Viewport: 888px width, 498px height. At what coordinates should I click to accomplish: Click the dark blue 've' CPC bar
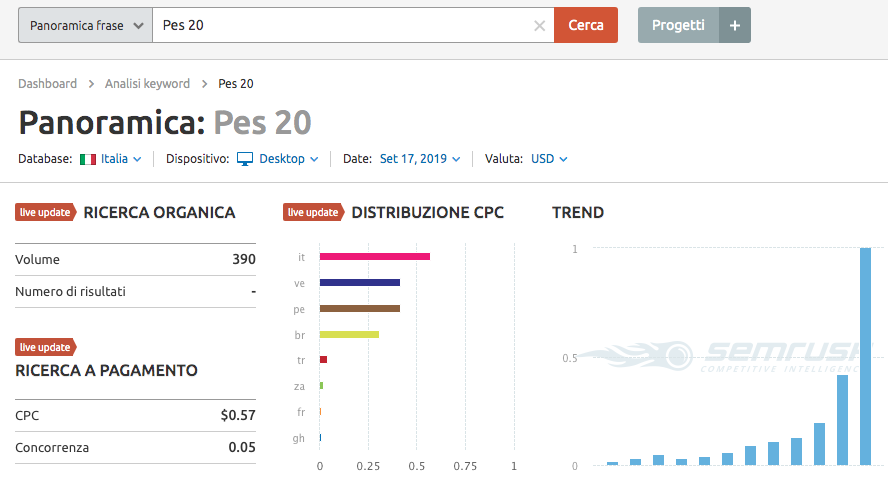point(360,283)
